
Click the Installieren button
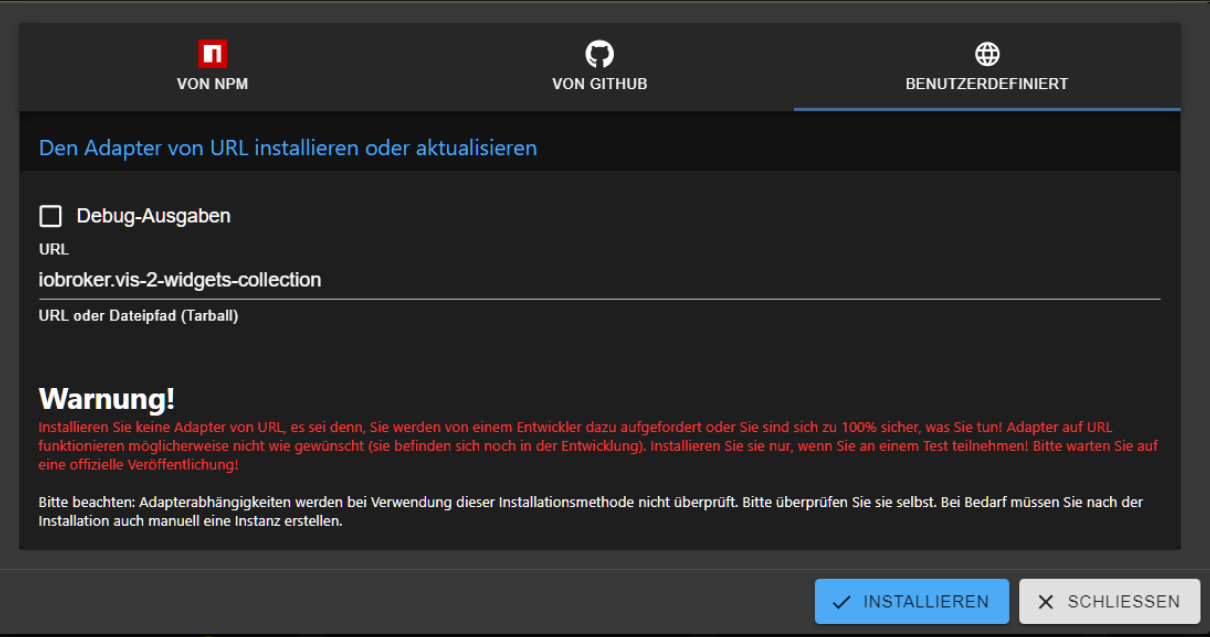(911, 602)
